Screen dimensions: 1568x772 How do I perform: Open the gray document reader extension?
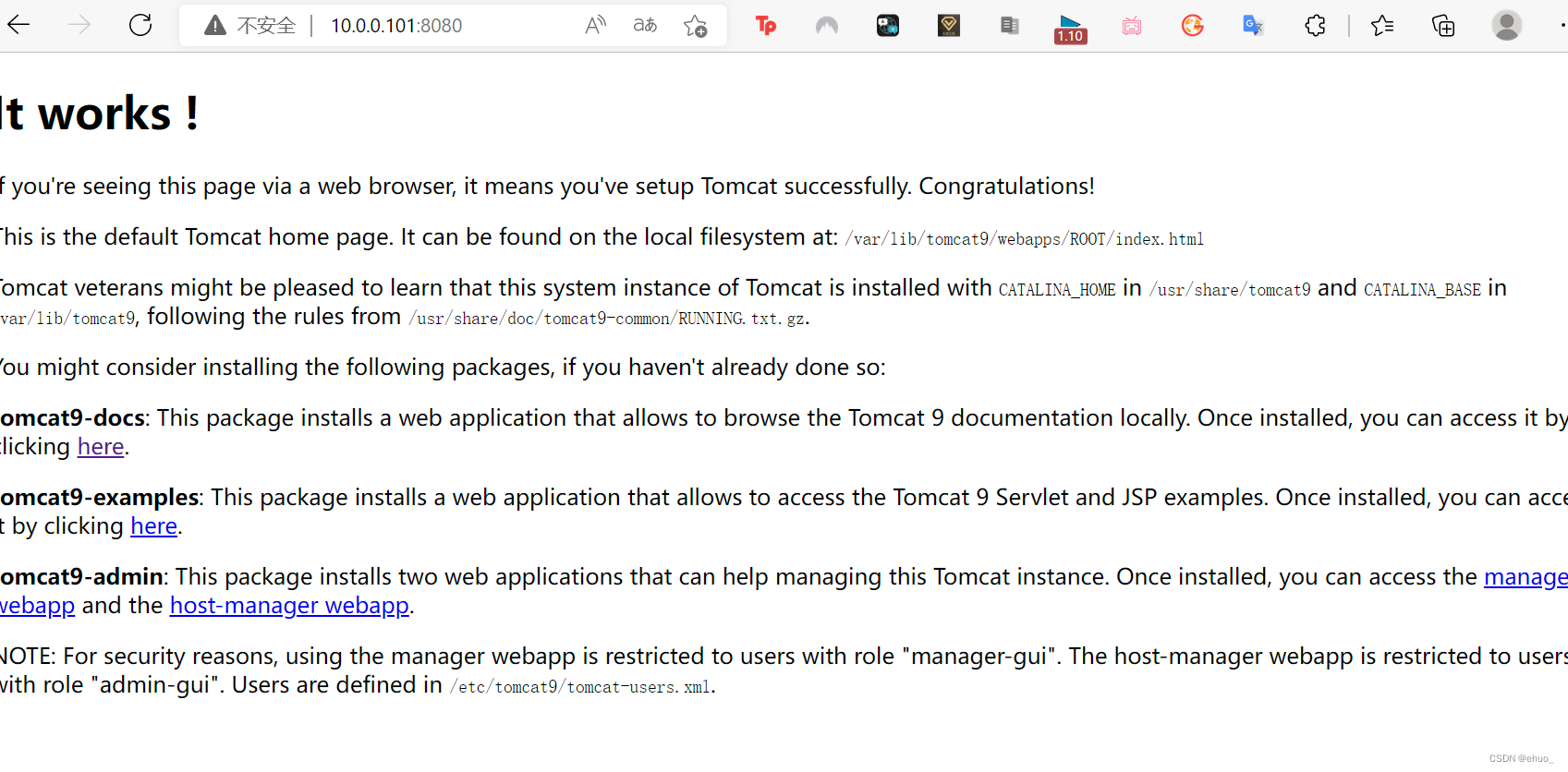(x=1010, y=25)
